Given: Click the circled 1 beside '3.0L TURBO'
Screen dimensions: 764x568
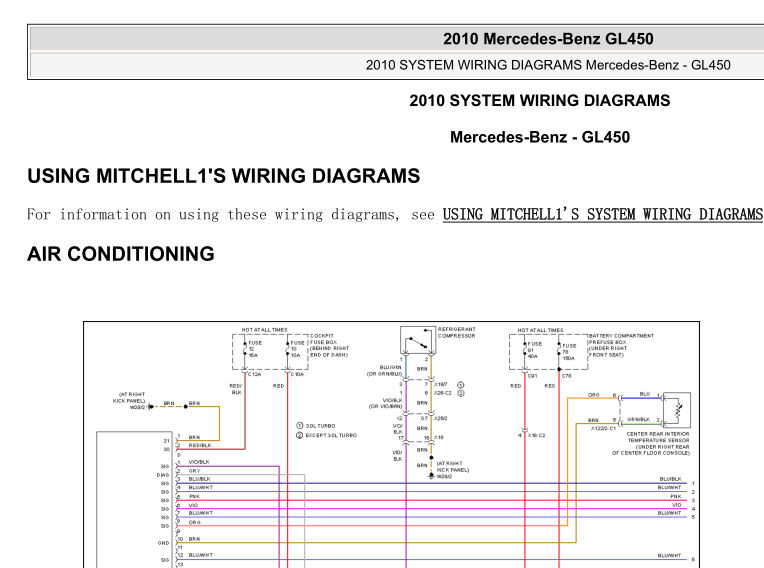Looking at the screenshot, I should pyautogui.click(x=300, y=426).
